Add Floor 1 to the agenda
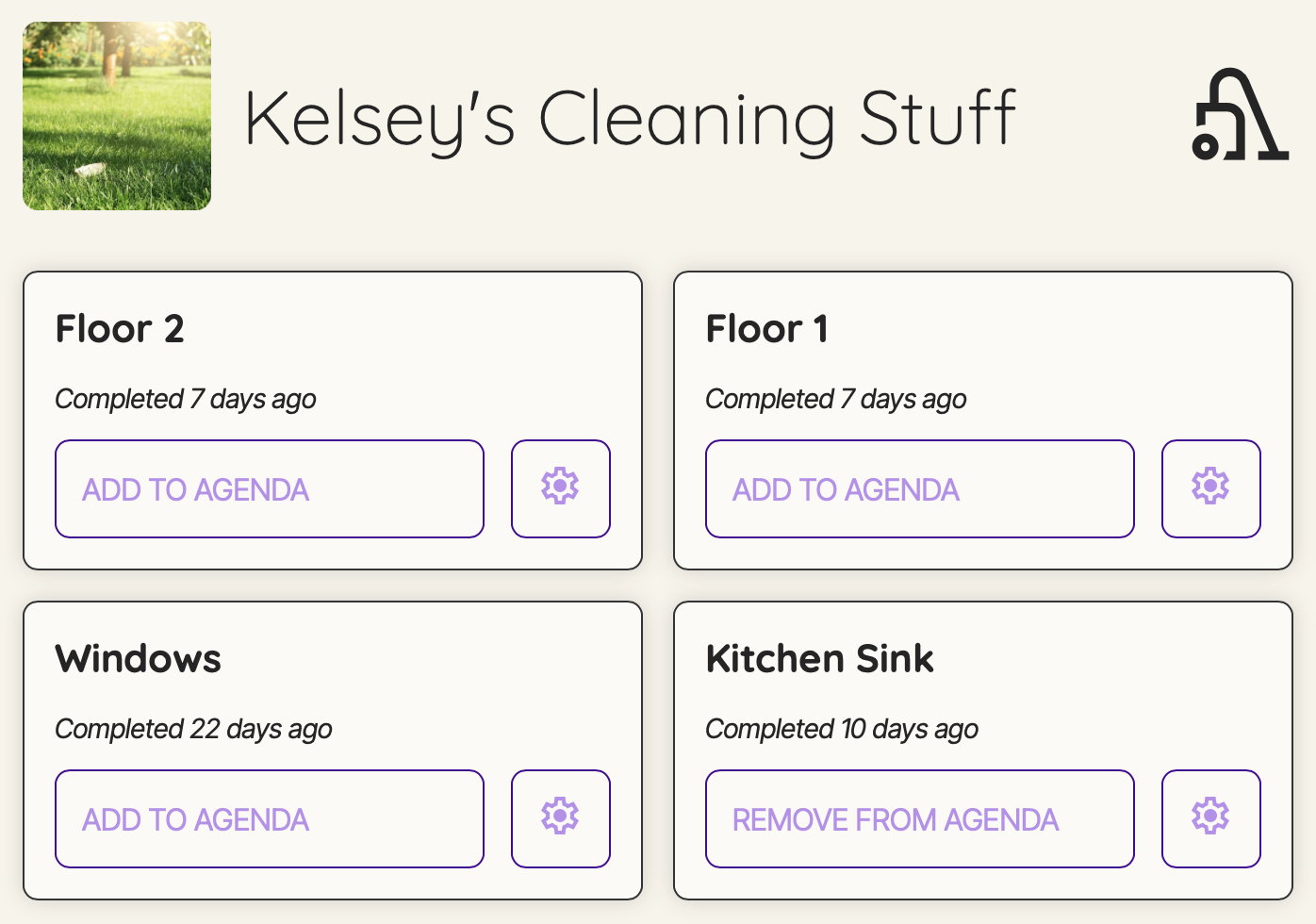 (920, 488)
